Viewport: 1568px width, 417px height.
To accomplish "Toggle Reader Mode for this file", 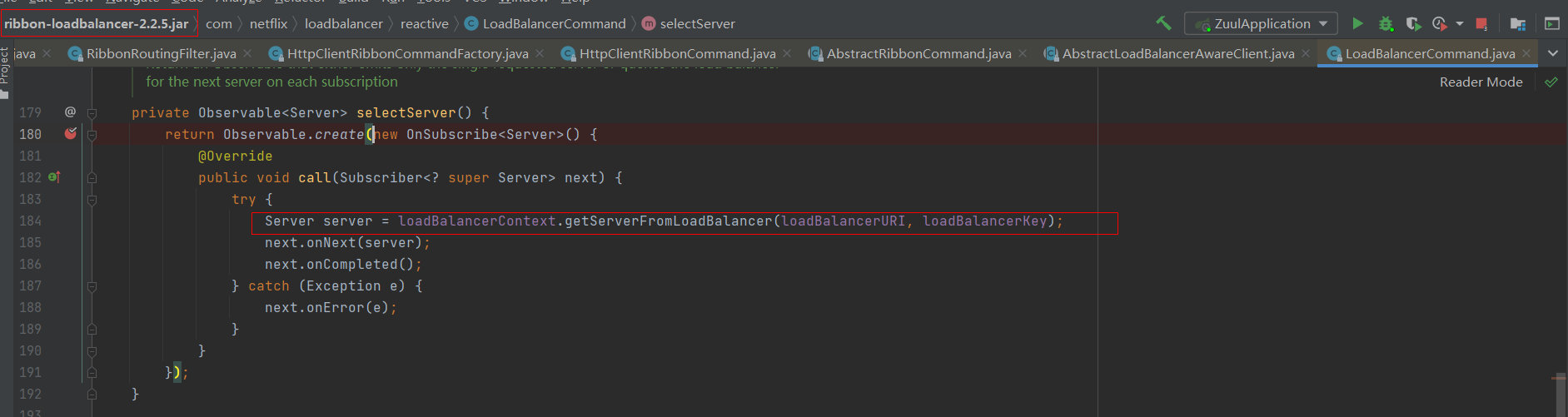I will click(x=1481, y=82).
